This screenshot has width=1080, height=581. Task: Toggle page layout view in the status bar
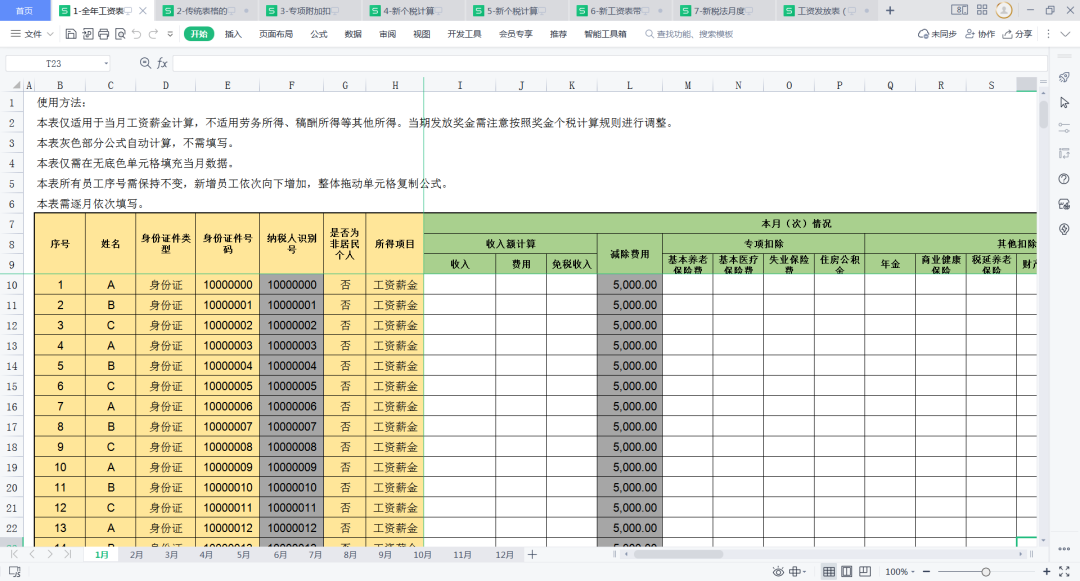(x=847, y=571)
